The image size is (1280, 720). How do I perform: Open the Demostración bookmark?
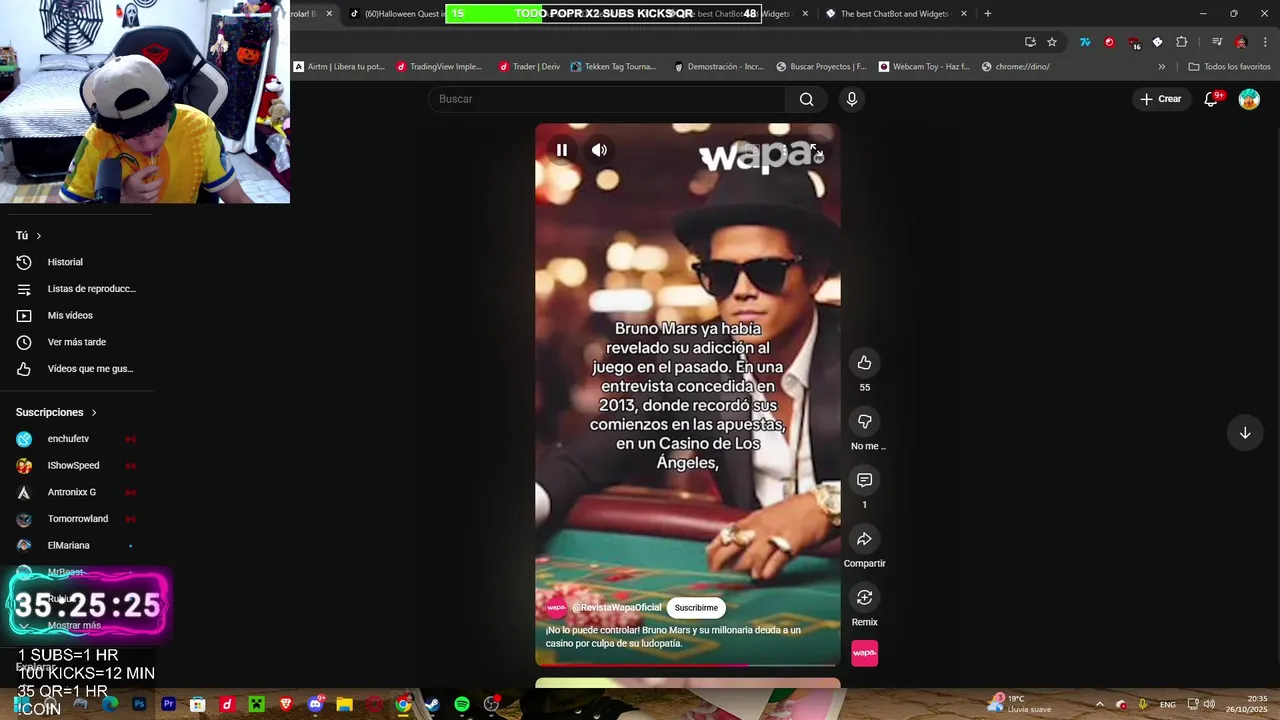(x=718, y=67)
